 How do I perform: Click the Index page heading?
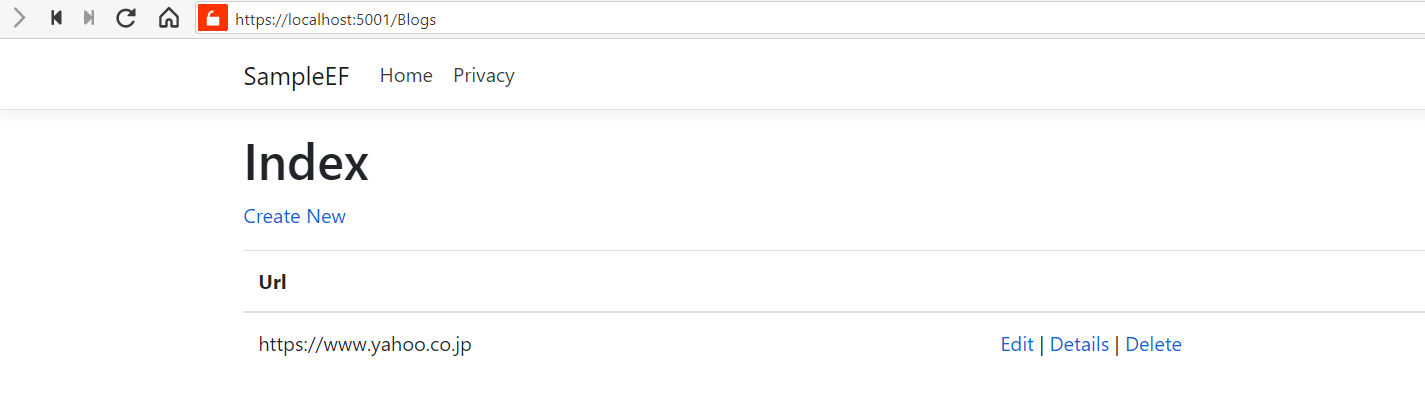tap(306, 163)
